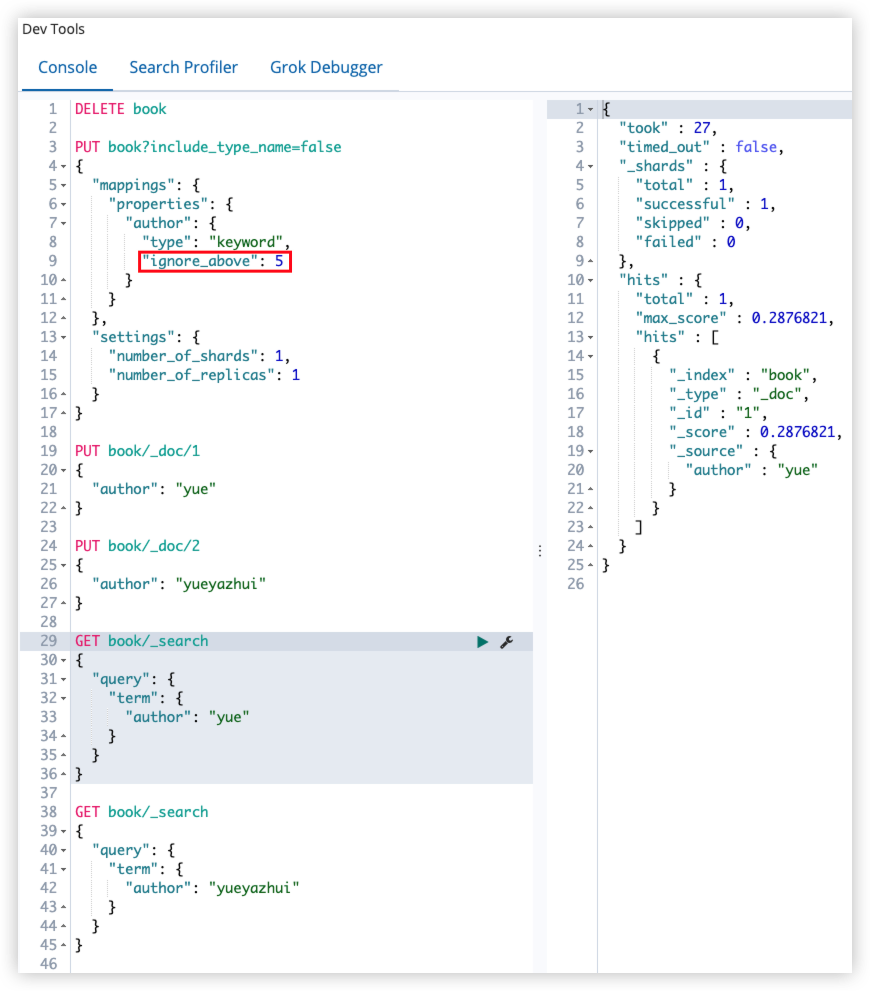Click the "ignore_above": 5 line
The height and width of the screenshot is (991, 870).
[213, 261]
